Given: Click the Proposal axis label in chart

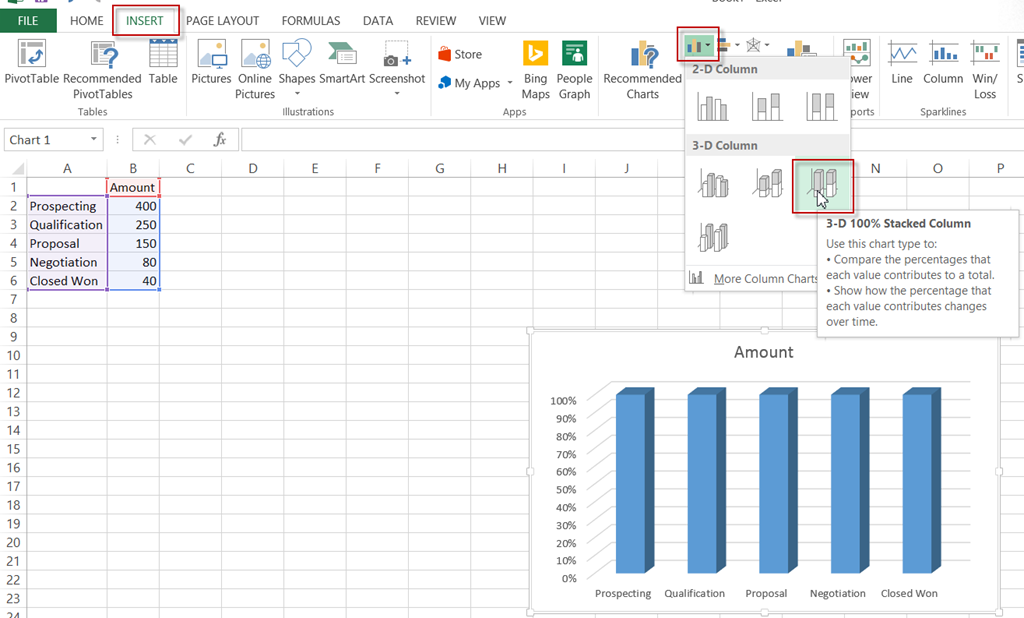Looking at the screenshot, I should point(766,593).
